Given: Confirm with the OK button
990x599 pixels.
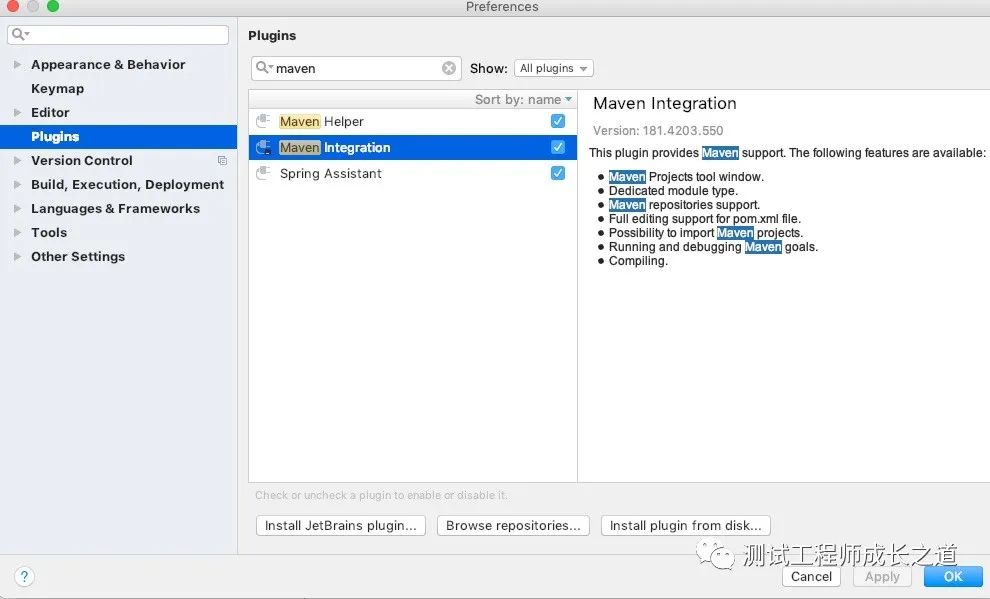Looking at the screenshot, I should point(953,576).
